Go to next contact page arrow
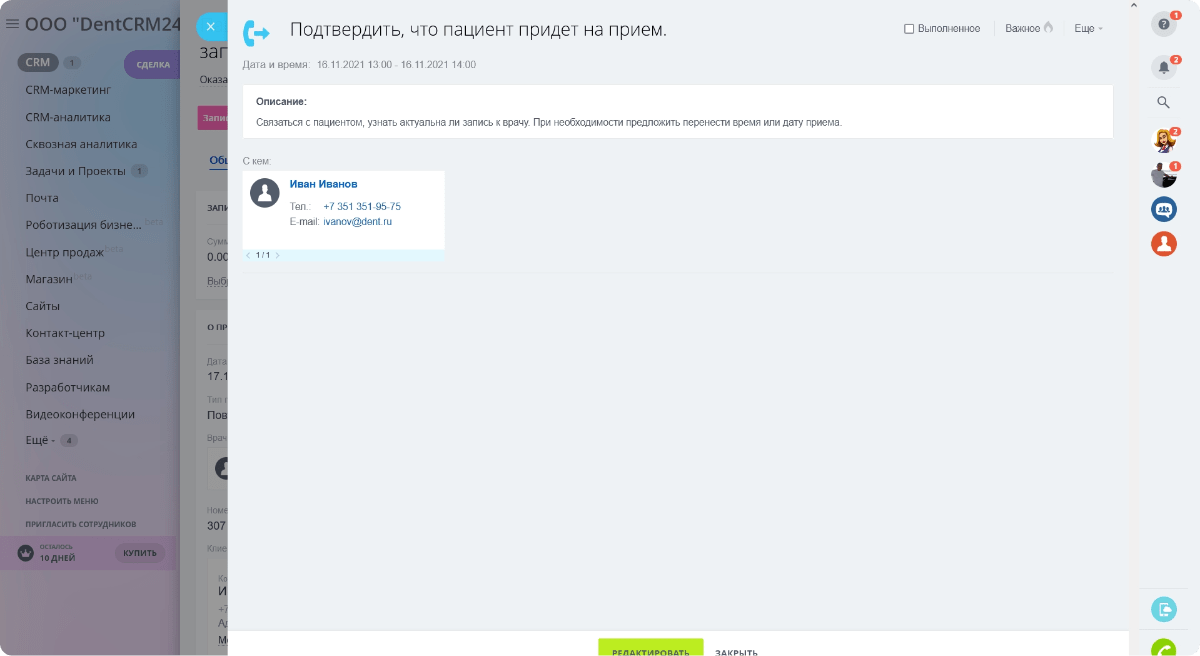This screenshot has width=1200, height=656. (x=277, y=255)
